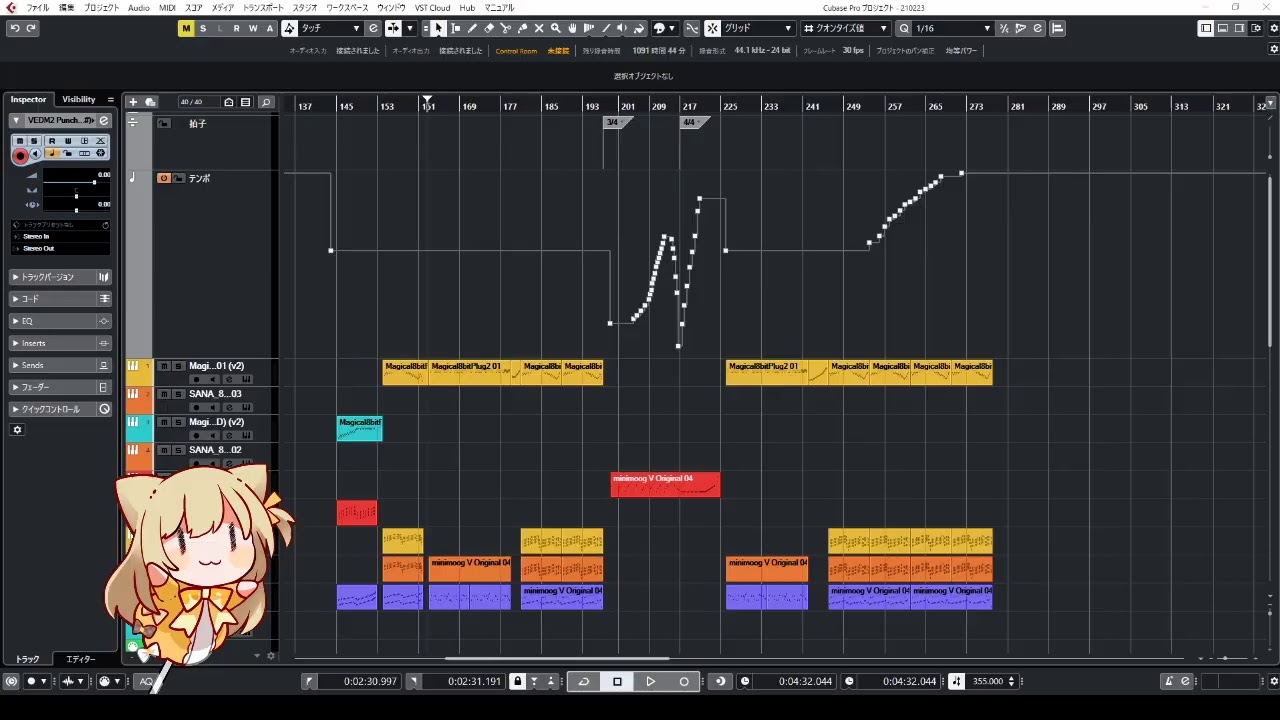
Task: Expand the コード inspector section
Action: [x=60, y=299]
